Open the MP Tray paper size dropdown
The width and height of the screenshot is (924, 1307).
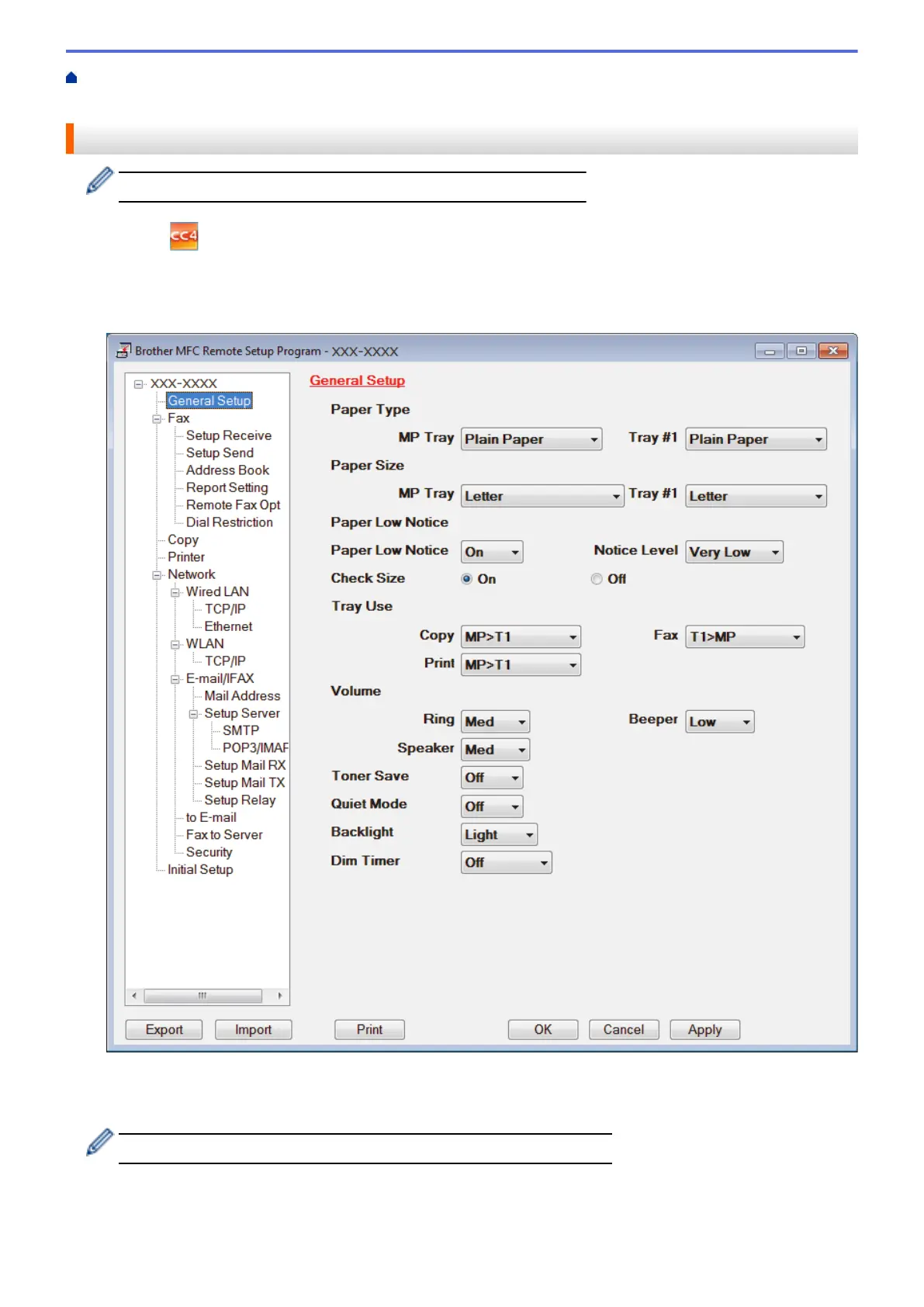[x=542, y=496]
